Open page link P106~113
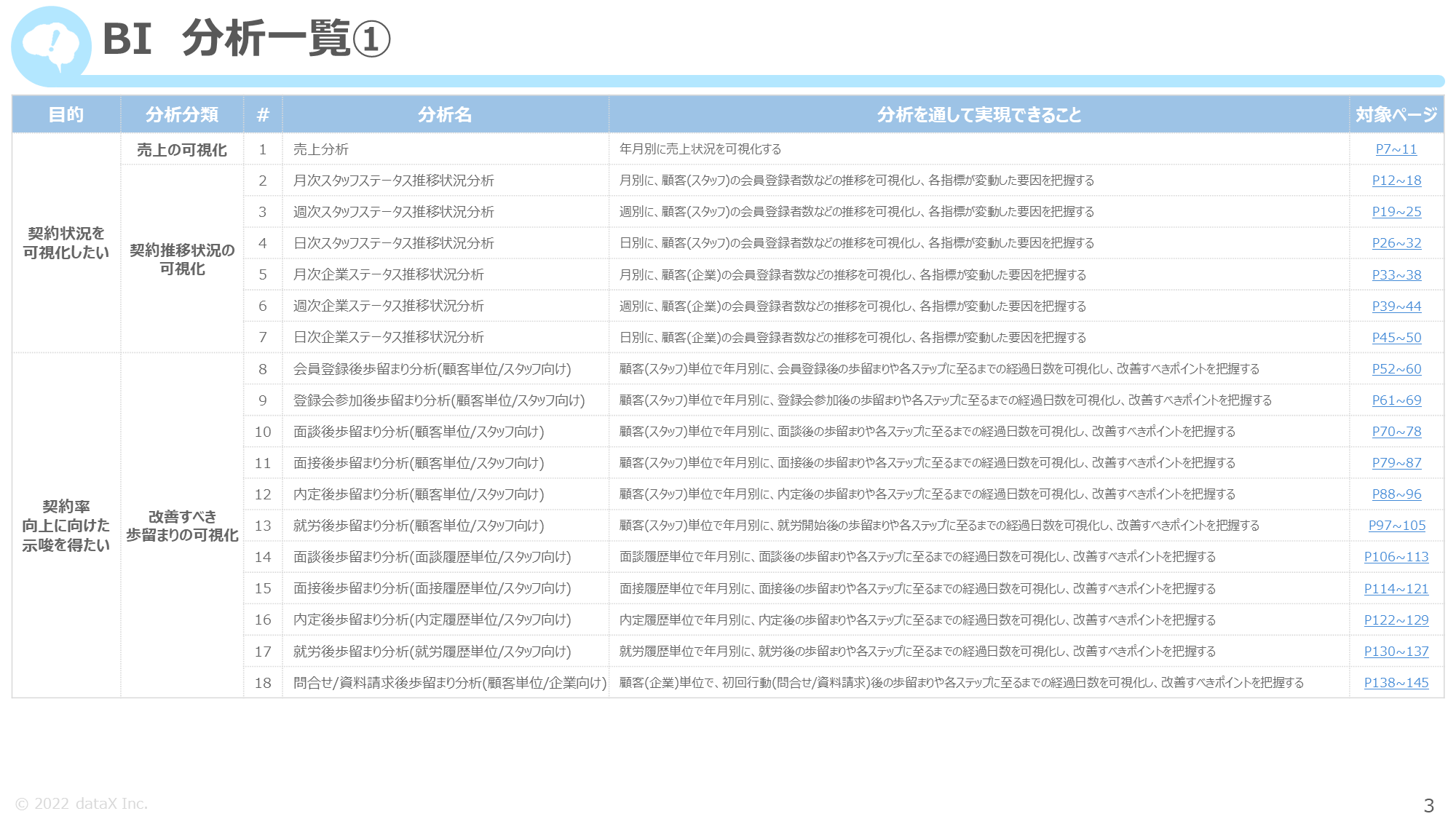 click(1396, 557)
